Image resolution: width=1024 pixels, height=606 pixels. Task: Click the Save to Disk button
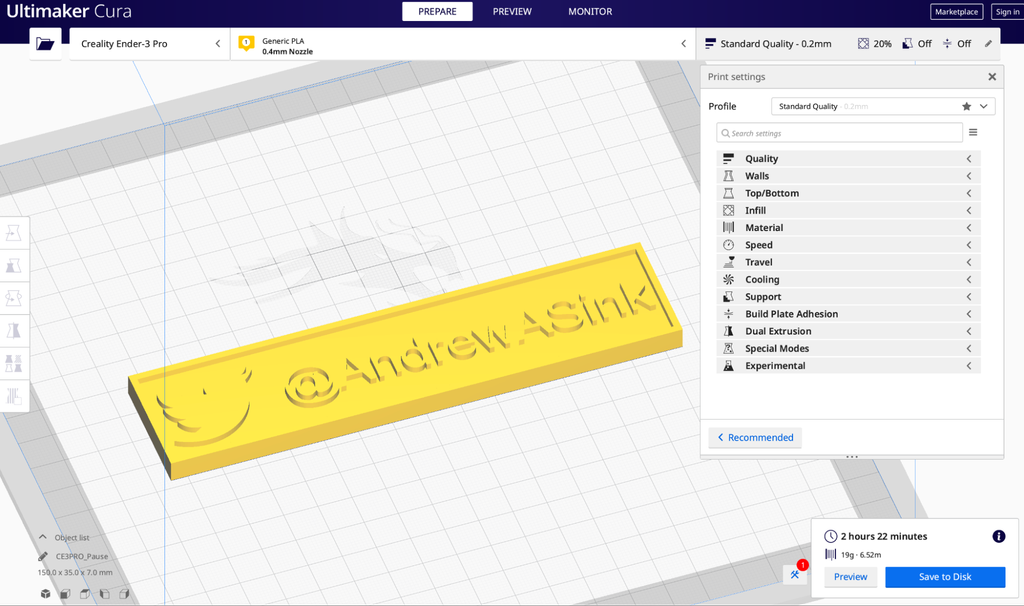pyautogui.click(x=945, y=577)
